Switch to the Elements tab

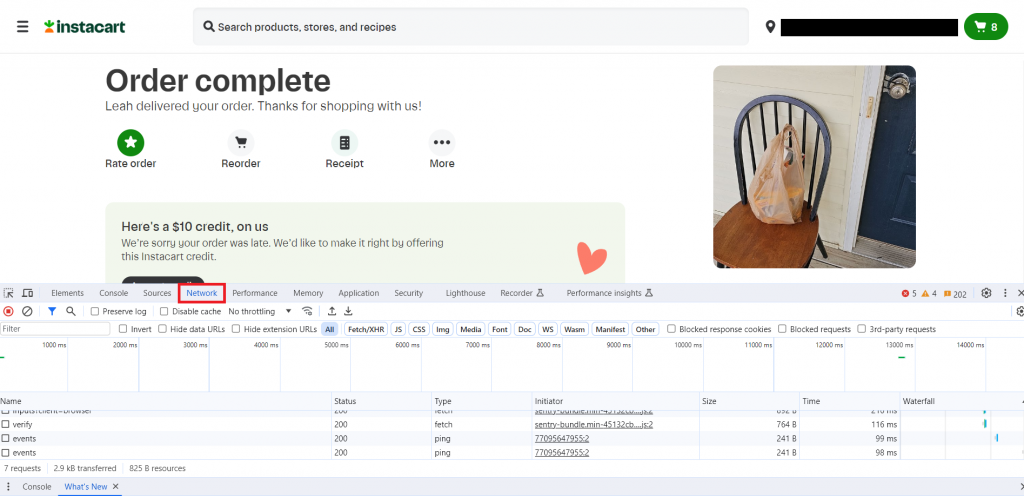pos(67,293)
